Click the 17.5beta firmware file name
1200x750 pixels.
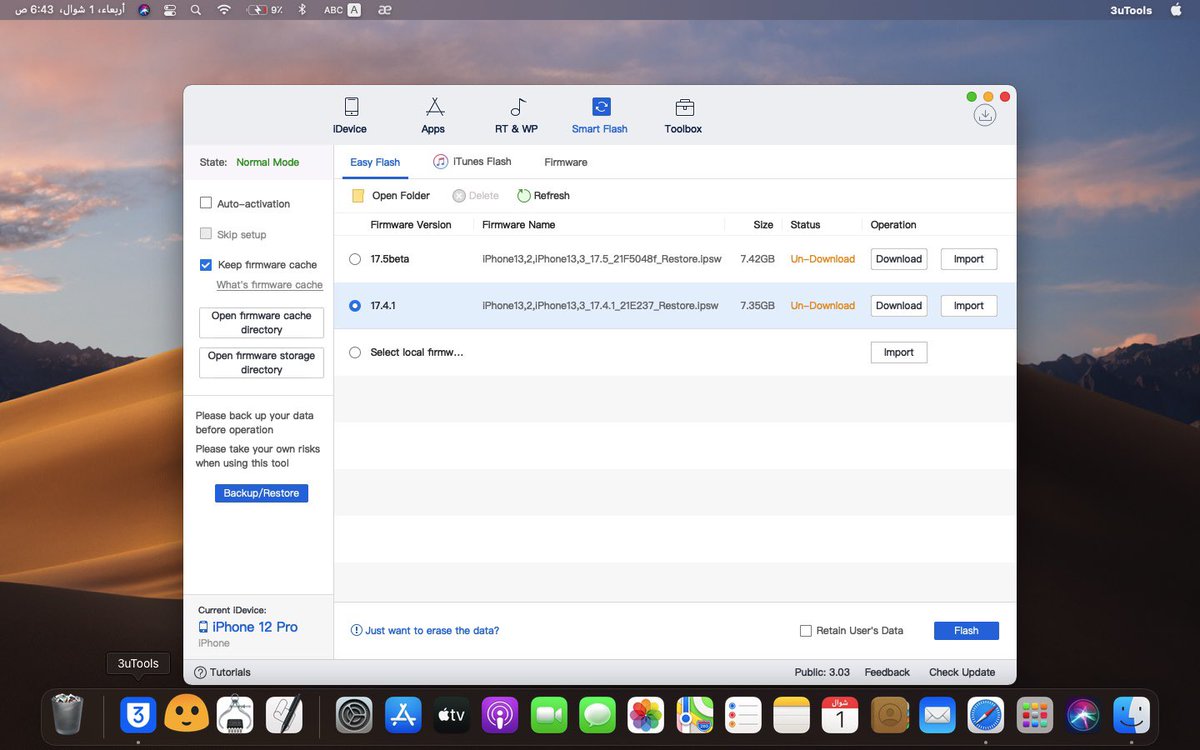tap(601, 259)
